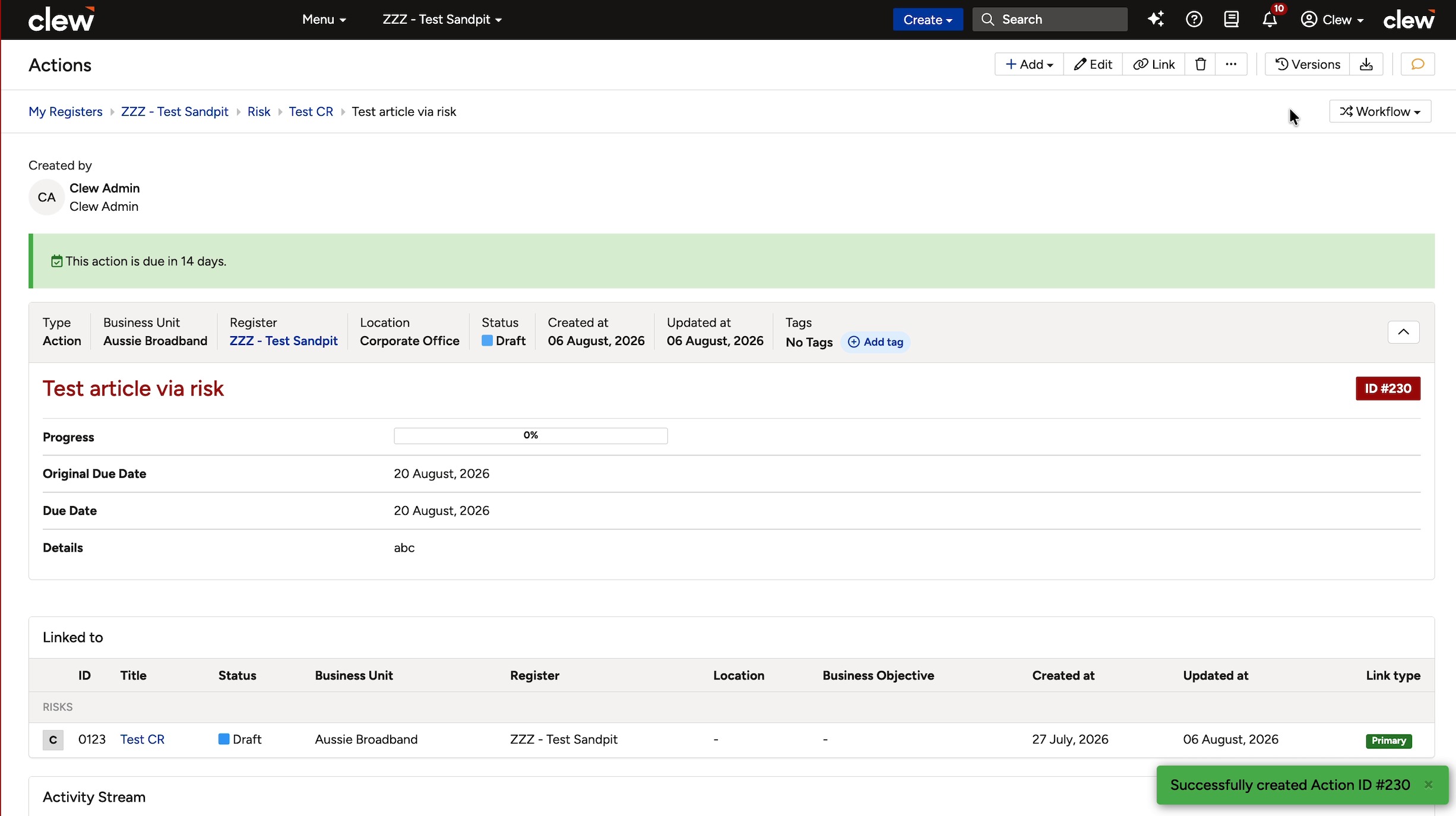This screenshot has width=1456, height=816.
Task: Open the Workflow dropdown
Action: pyautogui.click(x=1380, y=111)
